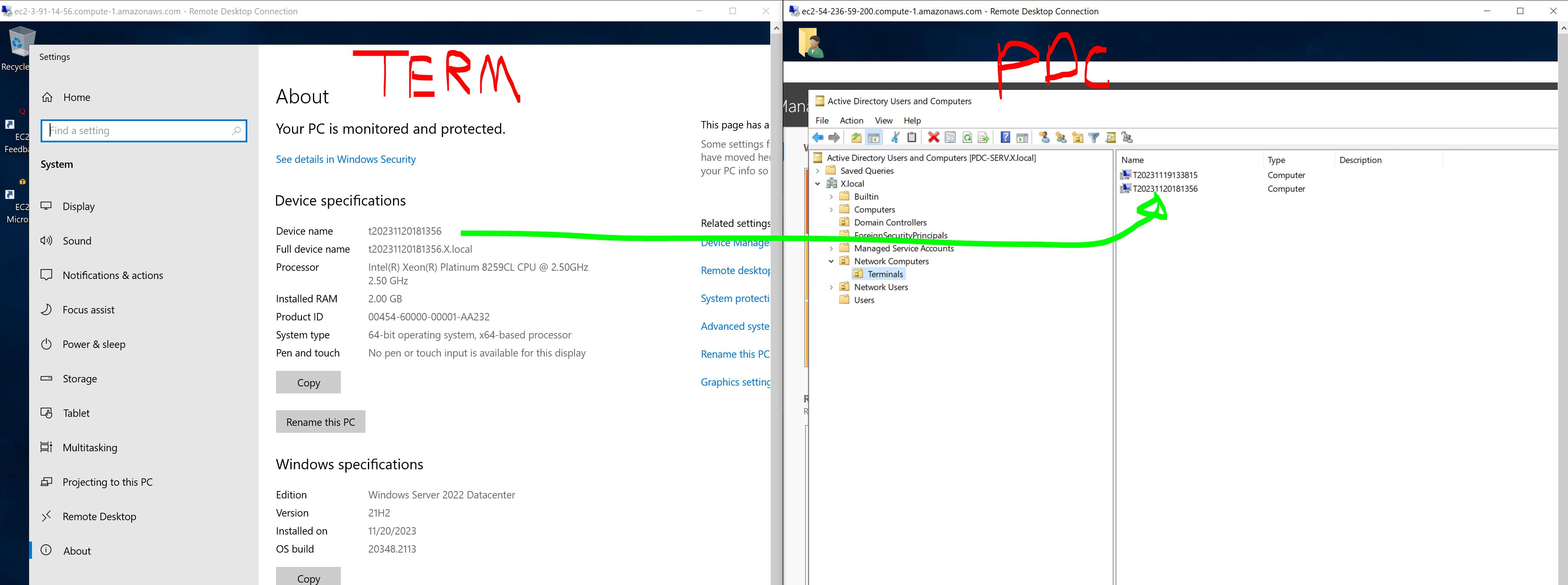Expand the Builtin tree node
Viewport: 1568px width, 585px height.
click(831, 197)
